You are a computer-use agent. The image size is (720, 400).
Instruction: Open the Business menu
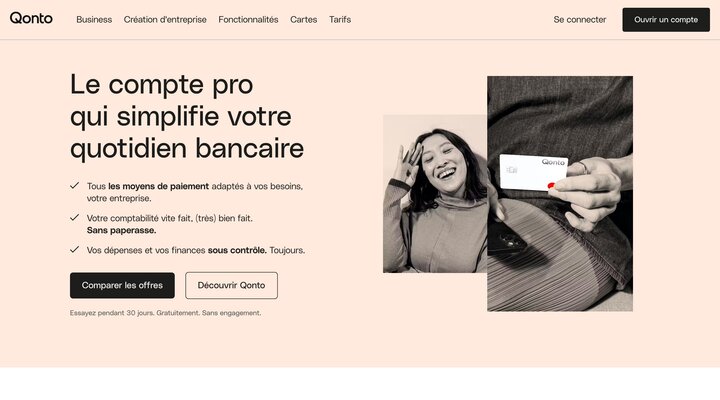coord(94,20)
